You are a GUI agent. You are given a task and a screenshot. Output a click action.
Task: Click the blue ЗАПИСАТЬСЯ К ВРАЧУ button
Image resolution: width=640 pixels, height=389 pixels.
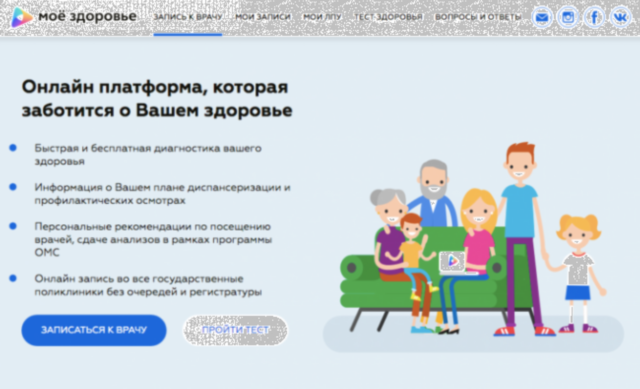[94, 330]
